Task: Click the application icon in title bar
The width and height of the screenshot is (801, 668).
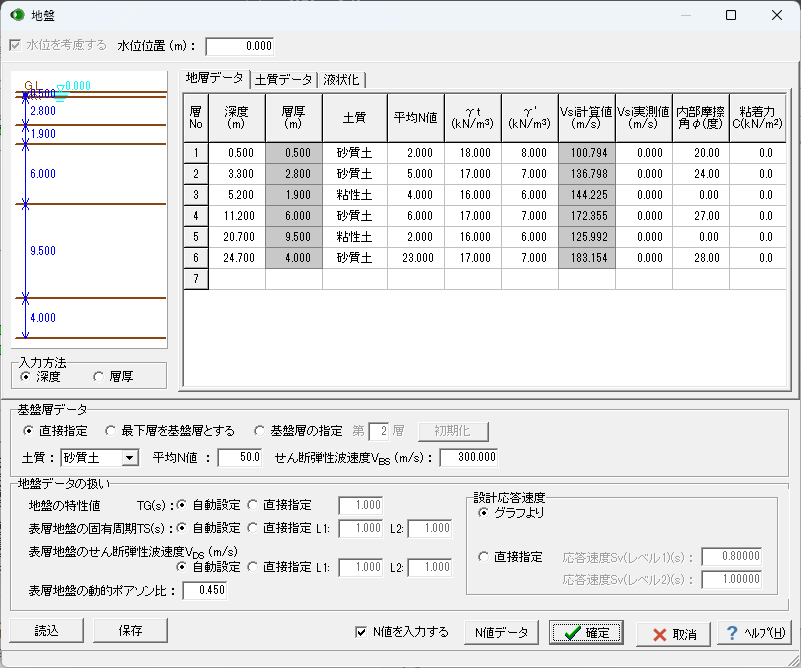Action: tap(16, 15)
